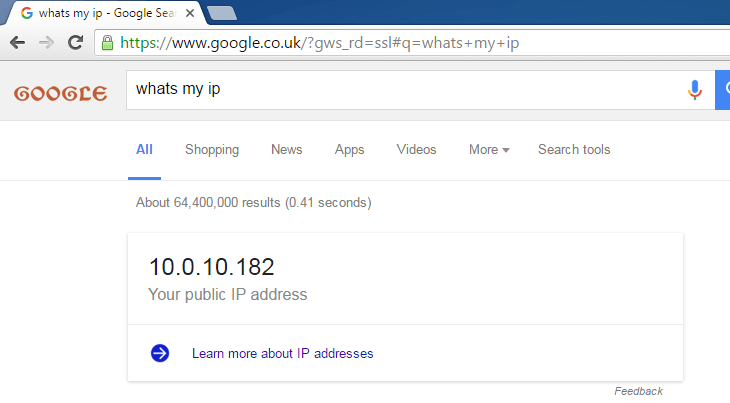This screenshot has width=730, height=403.
Task: Click the Feedback link
Action: tap(638, 391)
